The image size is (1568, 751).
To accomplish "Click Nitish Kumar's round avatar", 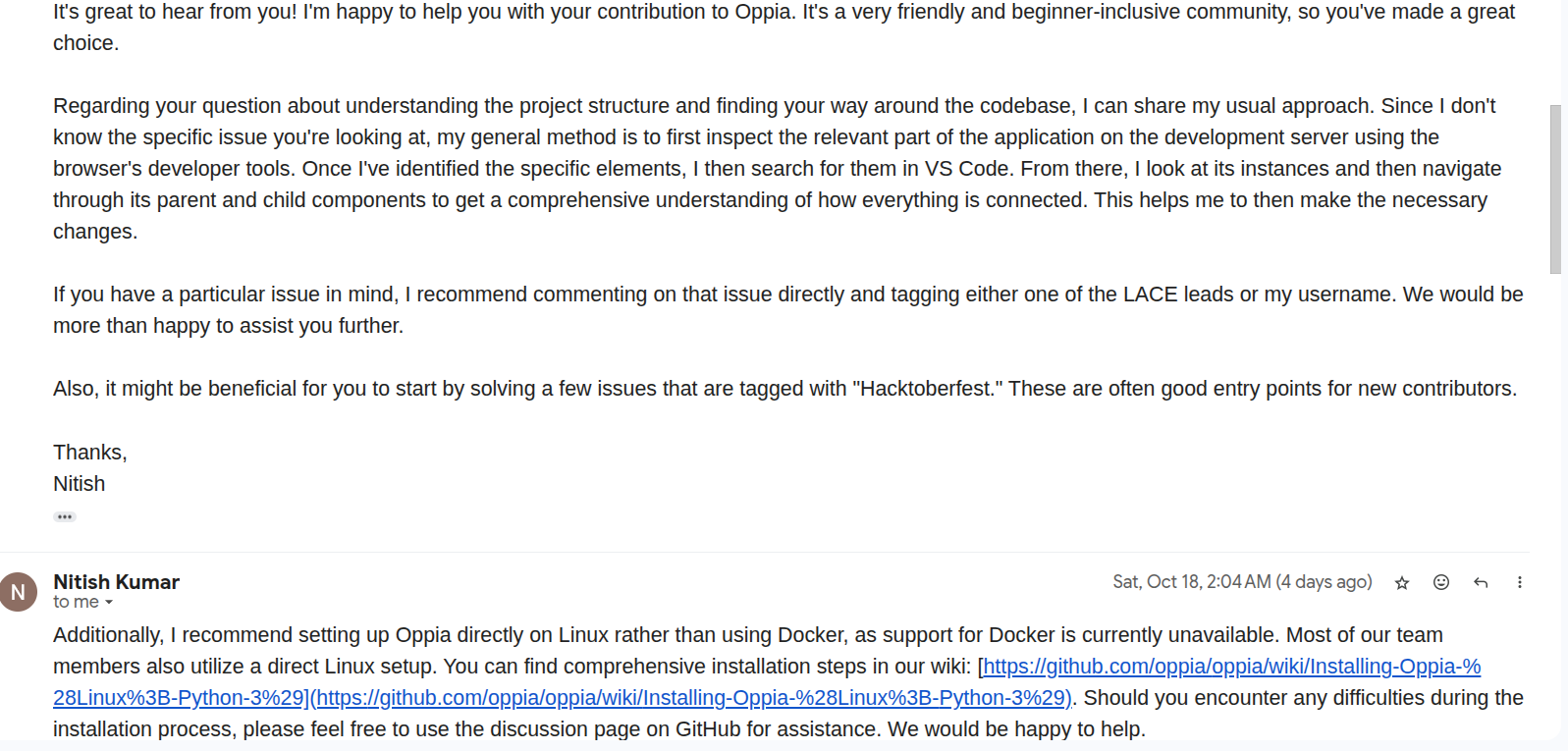I will [x=19, y=592].
